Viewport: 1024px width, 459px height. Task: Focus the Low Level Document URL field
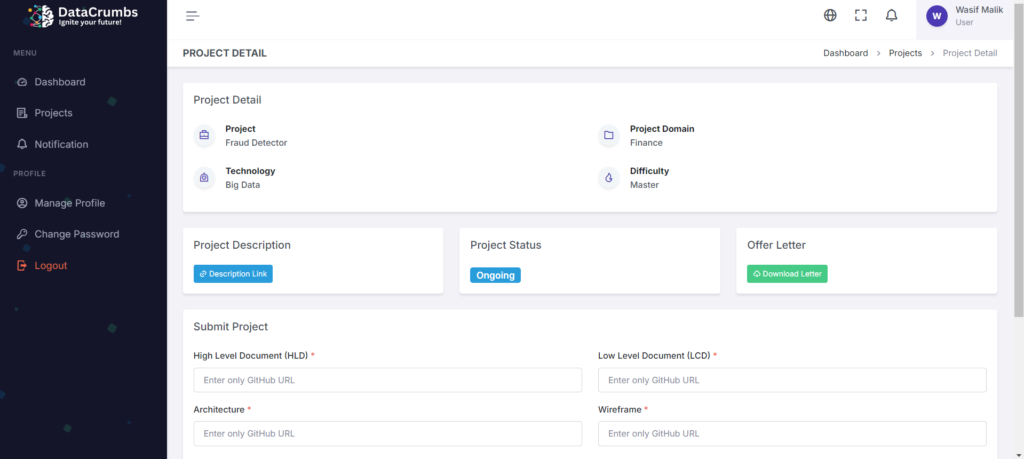pos(792,380)
